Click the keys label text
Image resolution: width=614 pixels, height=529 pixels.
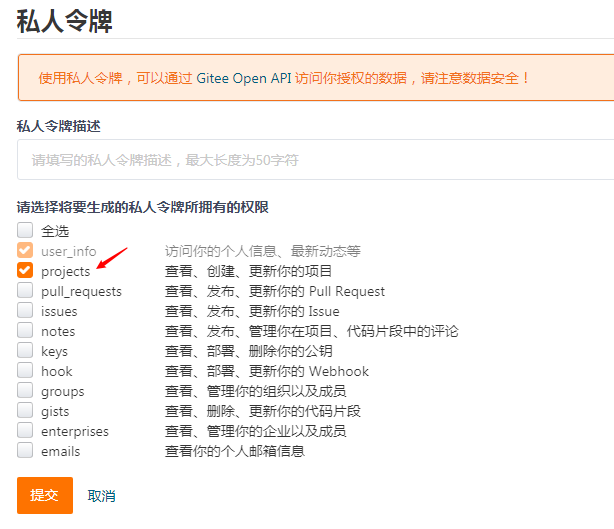point(54,352)
